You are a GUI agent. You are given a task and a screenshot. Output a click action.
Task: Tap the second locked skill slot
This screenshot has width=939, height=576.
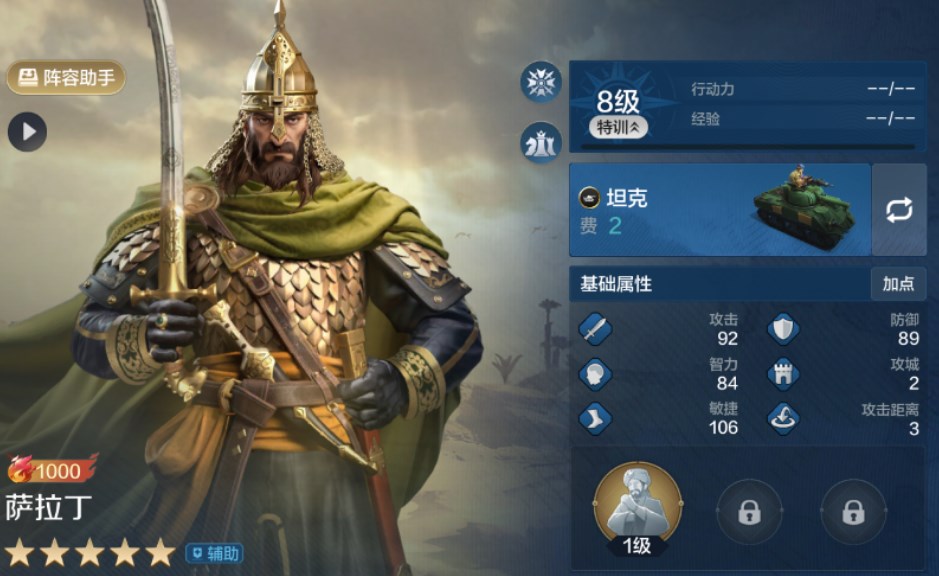[853, 512]
